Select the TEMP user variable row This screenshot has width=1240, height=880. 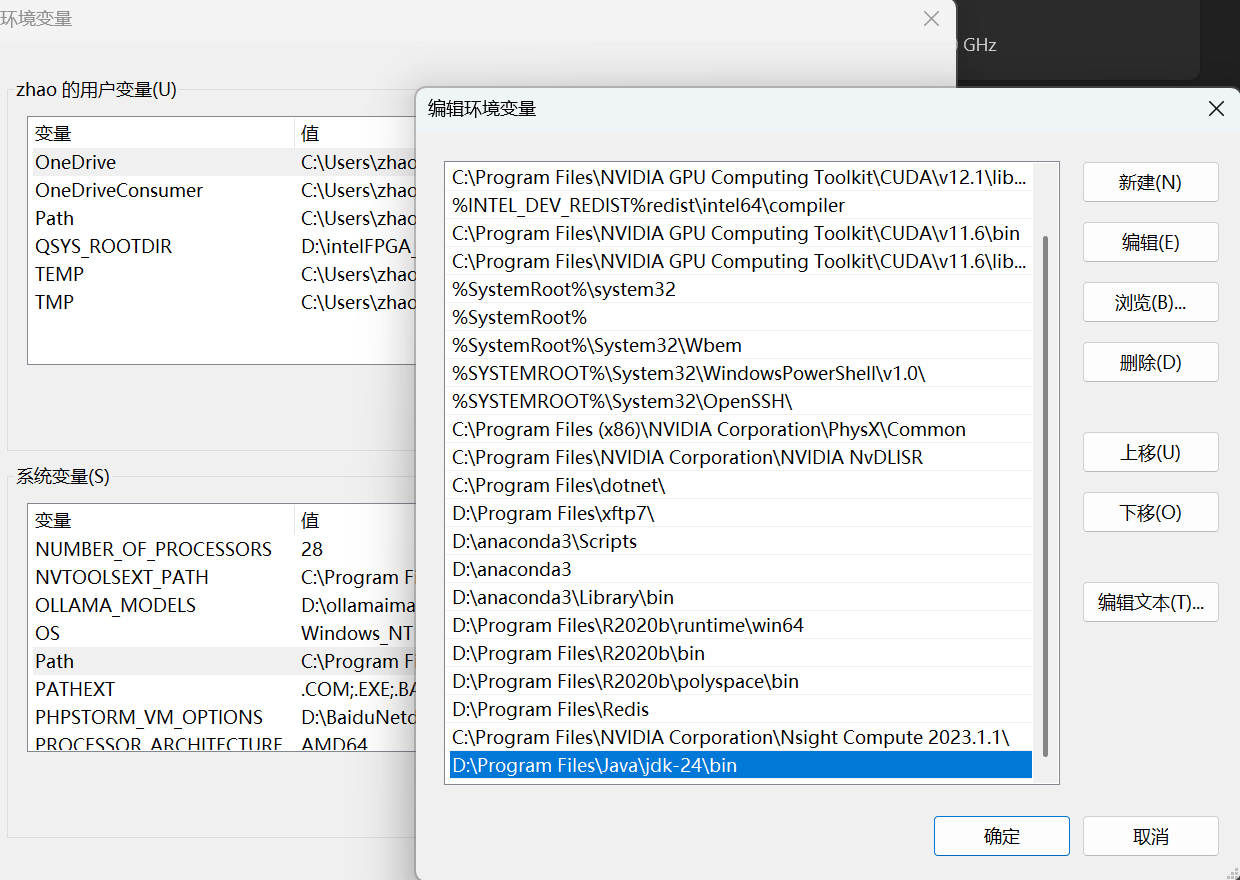click(222, 274)
